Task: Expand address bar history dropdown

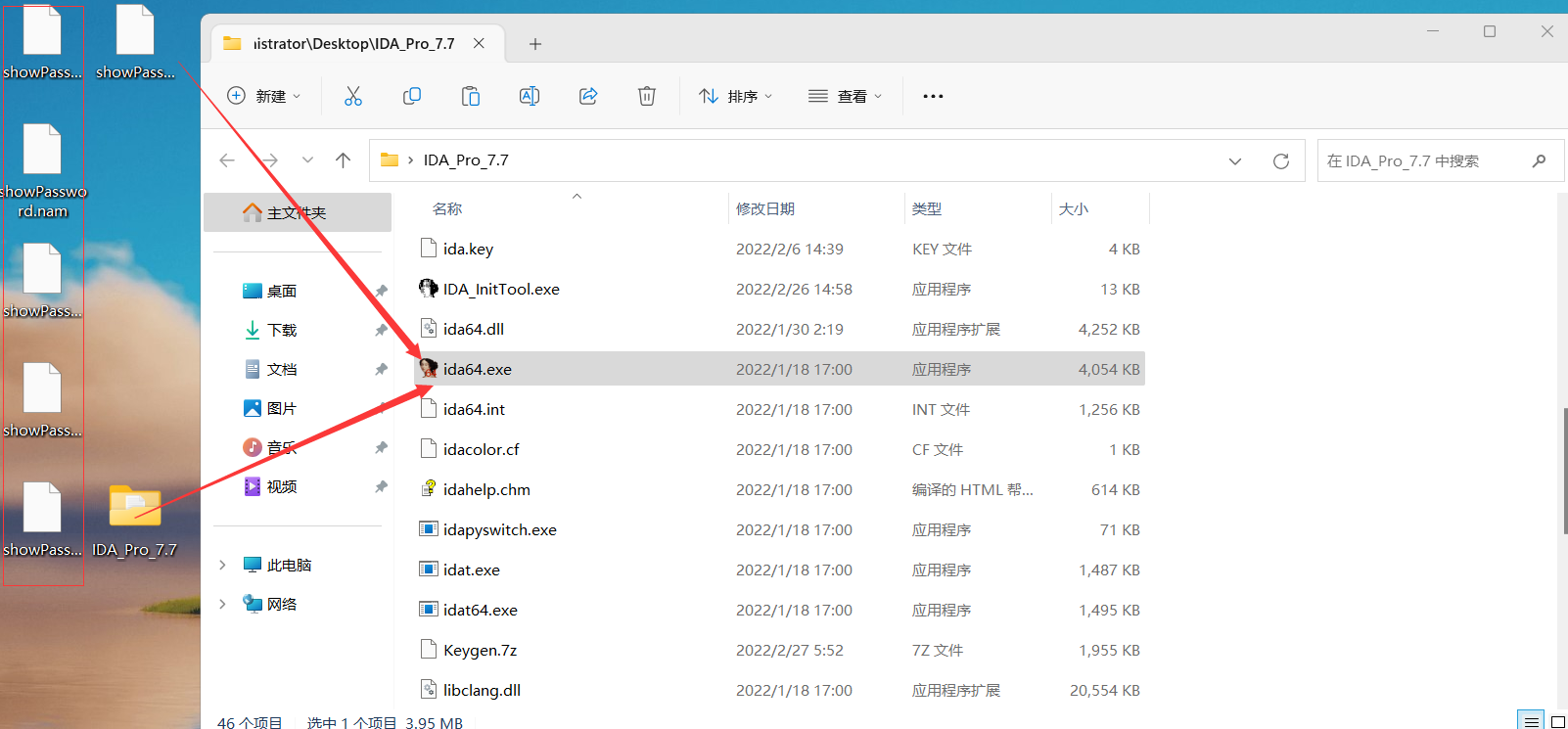Action: coord(1235,161)
